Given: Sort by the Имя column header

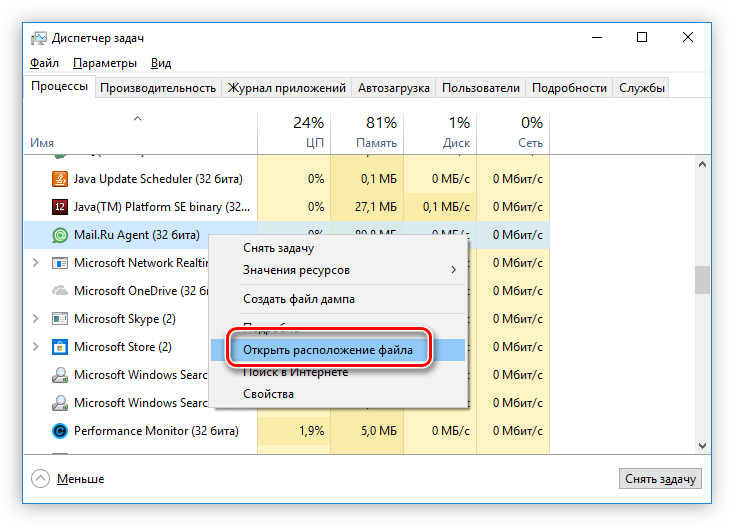Looking at the screenshot, I should pyautogui.click(x=140, y=133).
